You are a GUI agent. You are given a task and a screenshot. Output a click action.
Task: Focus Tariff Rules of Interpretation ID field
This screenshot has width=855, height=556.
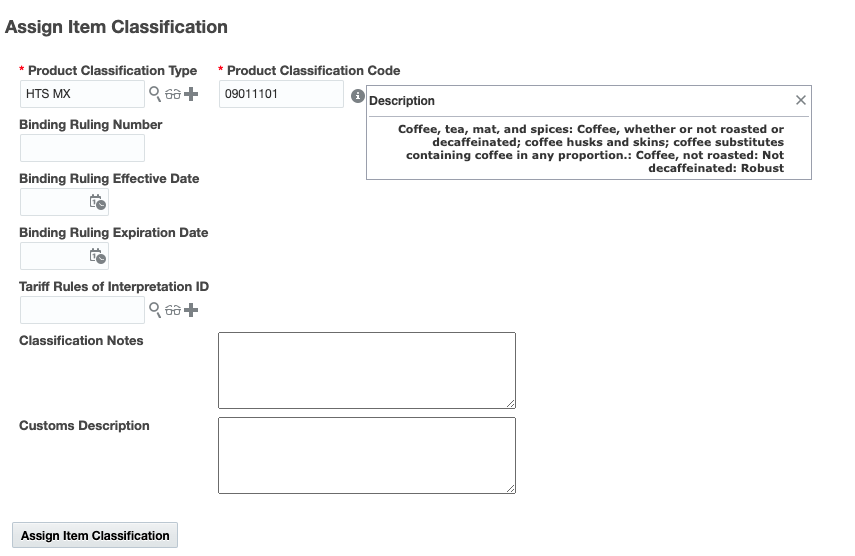click(x=82, y=310)
